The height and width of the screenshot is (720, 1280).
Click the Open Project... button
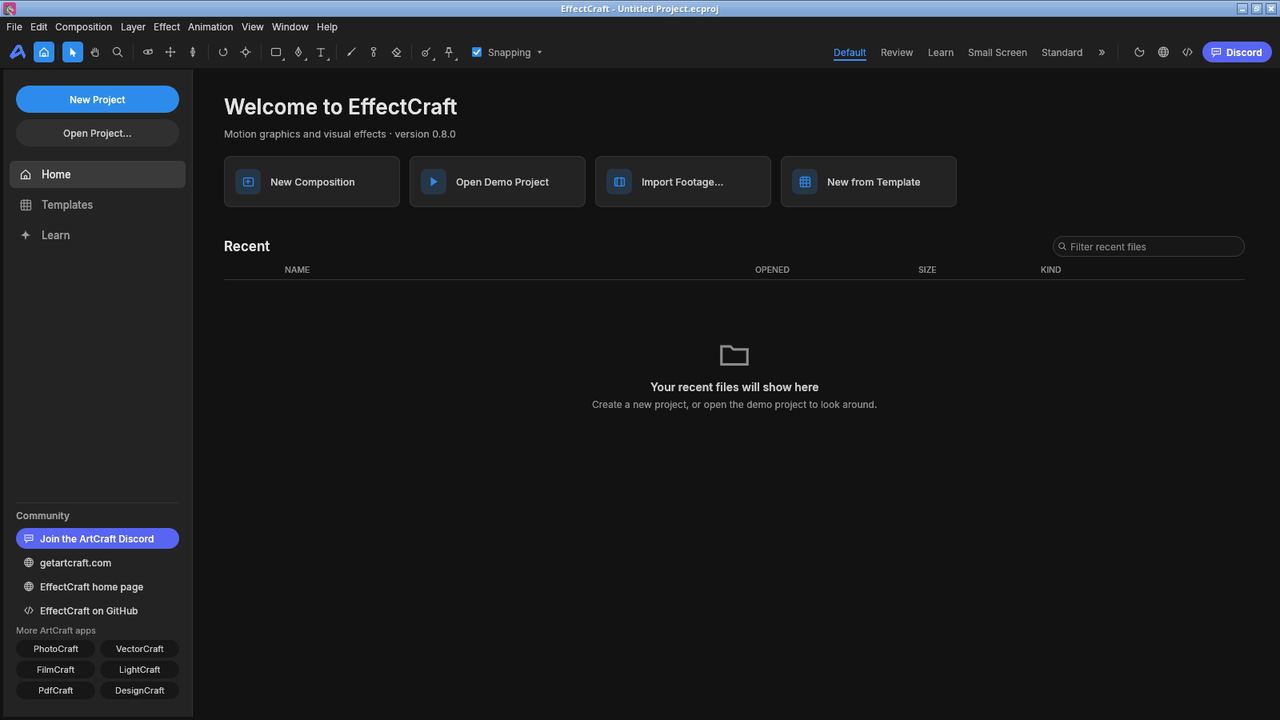[x=97, y=133]
